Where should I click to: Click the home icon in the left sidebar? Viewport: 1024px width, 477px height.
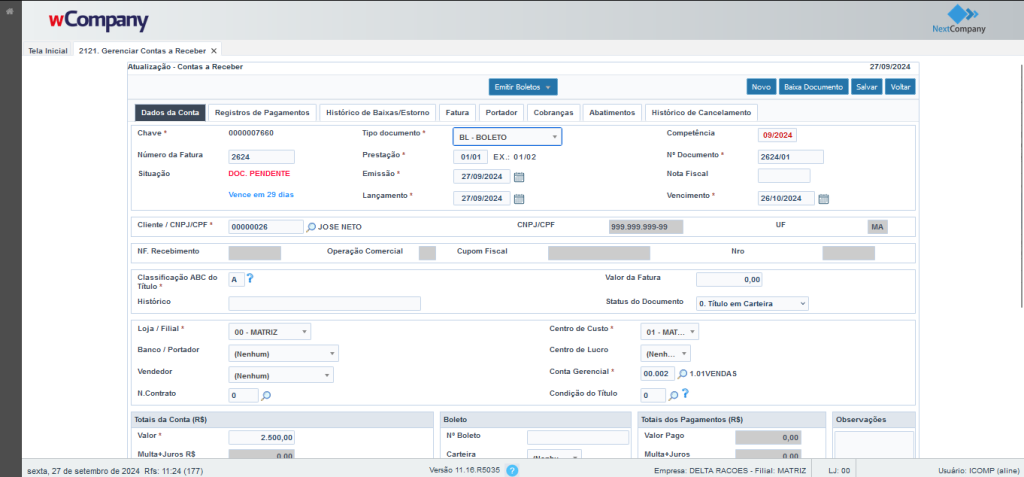tap(9, 11)
